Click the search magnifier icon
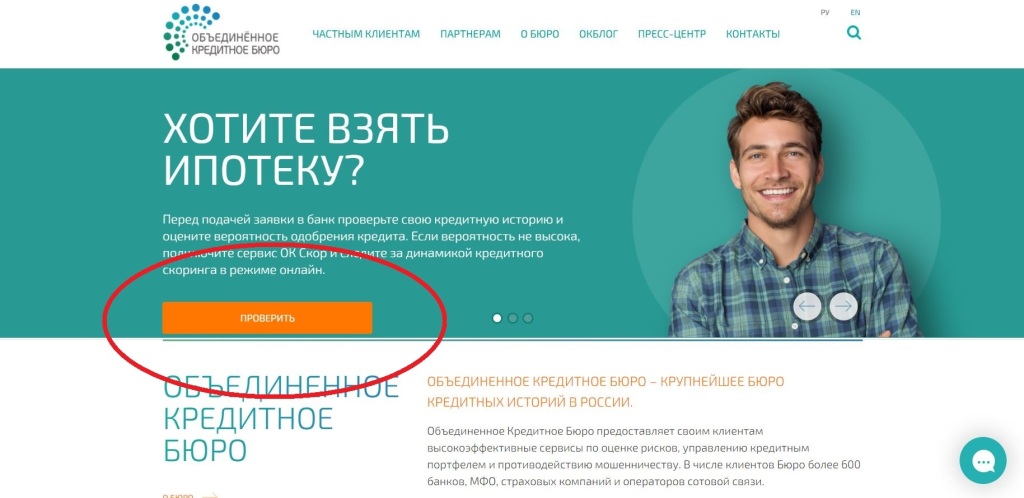This screenshot has width=1024, height=498. pyautogui.click(x=854, y=32)
